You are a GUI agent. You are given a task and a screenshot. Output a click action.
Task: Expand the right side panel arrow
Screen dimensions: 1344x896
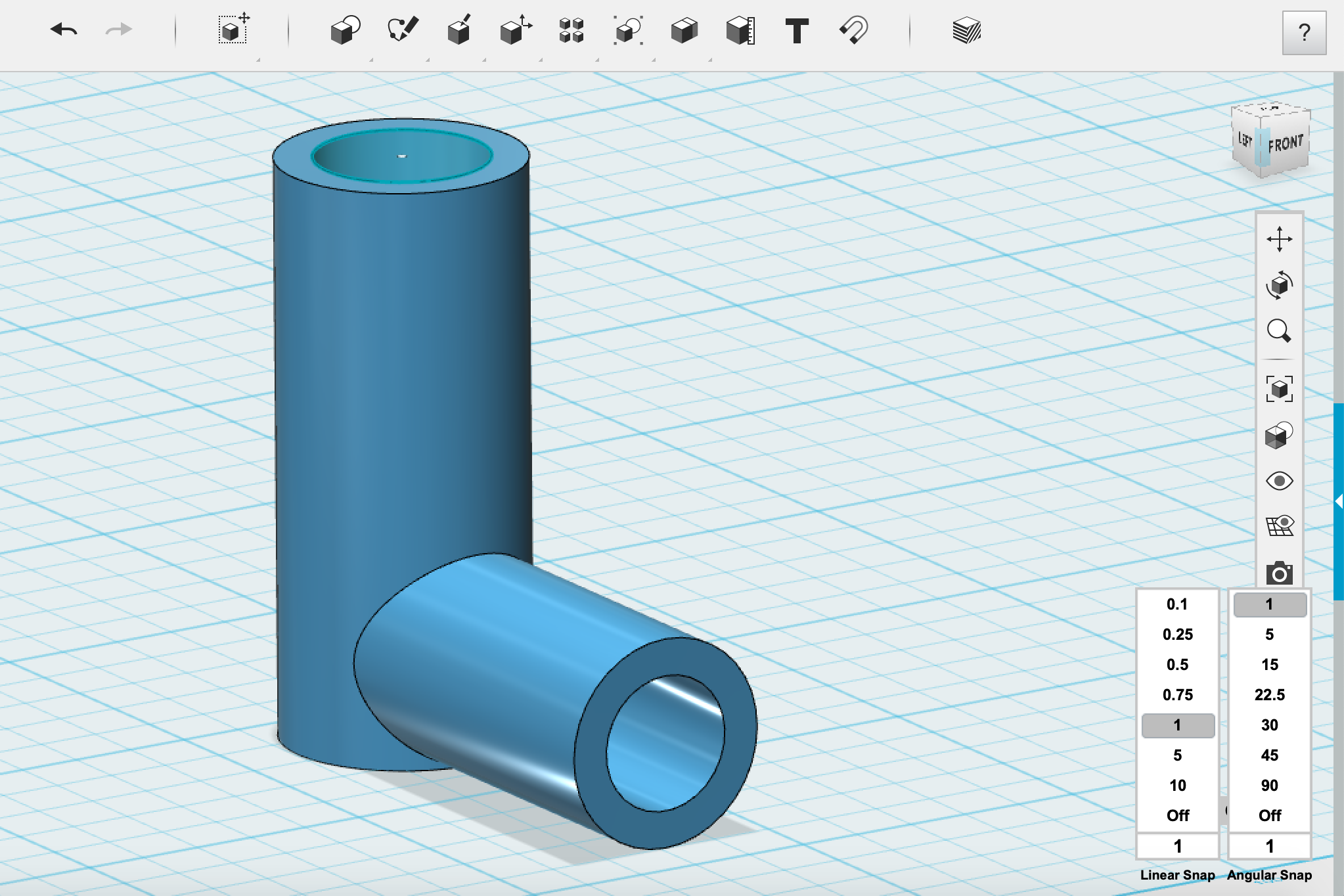pyautogui.click(x=1339, y=502)
